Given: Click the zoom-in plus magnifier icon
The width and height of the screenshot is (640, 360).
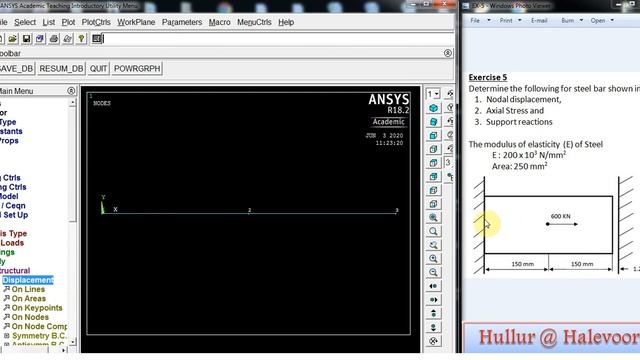Looking at the screenshot, I should click(433, 258).
